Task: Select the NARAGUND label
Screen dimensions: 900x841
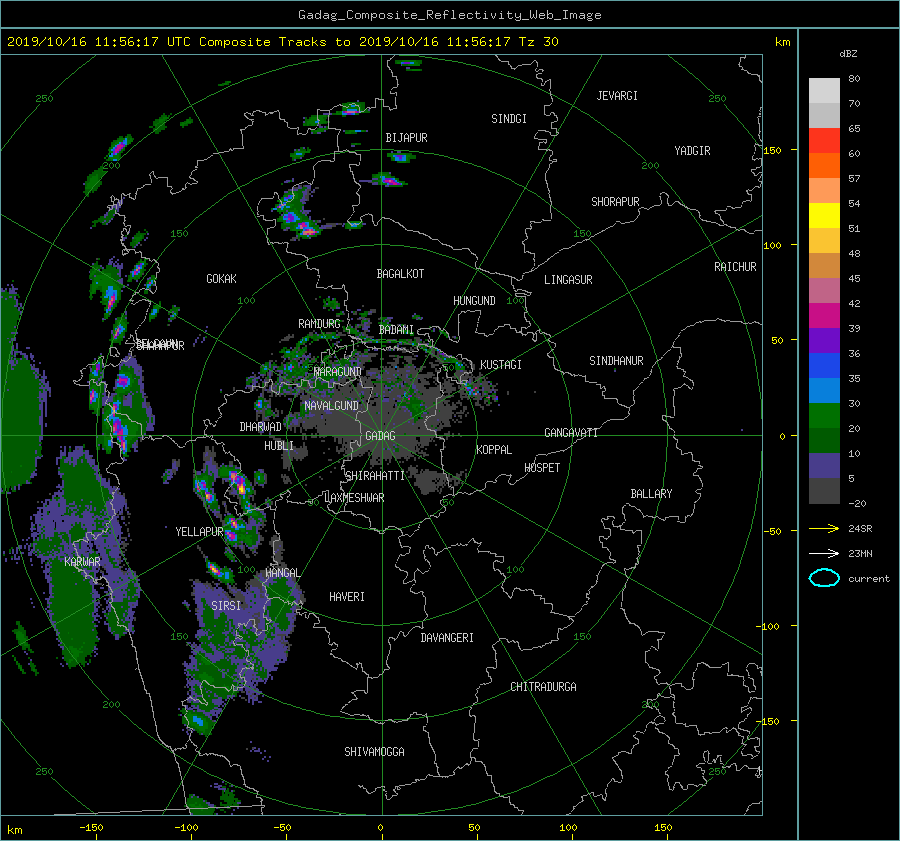Action: point(337,372)
